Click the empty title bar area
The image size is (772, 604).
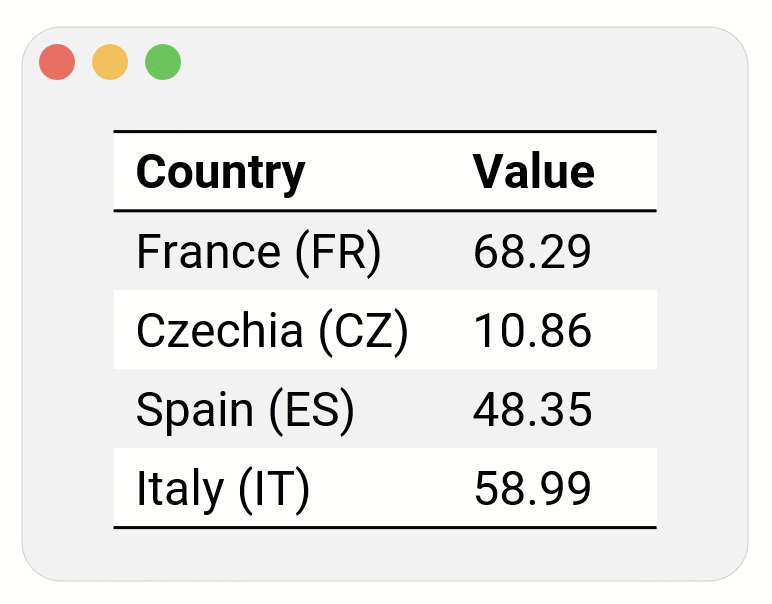click(450, 62)
